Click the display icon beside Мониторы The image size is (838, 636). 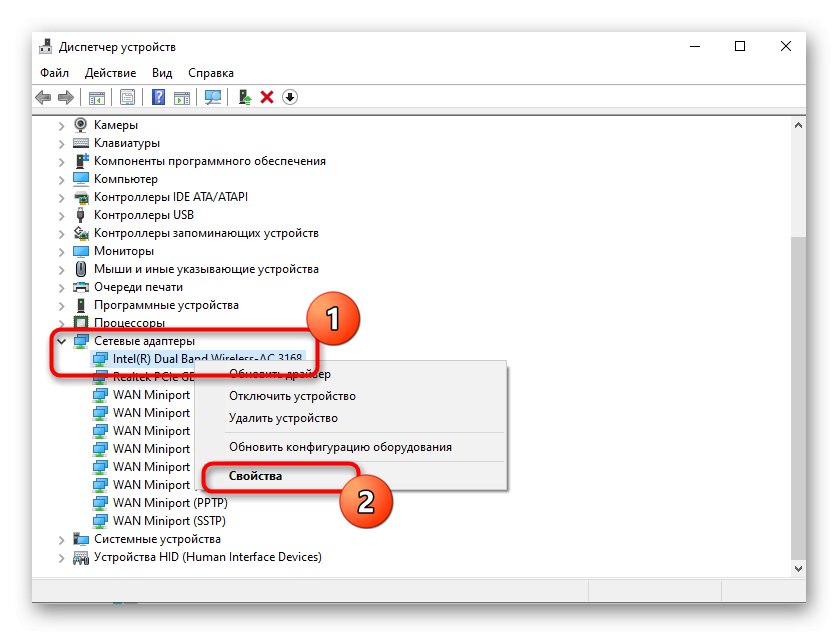[x=81, y=251]
